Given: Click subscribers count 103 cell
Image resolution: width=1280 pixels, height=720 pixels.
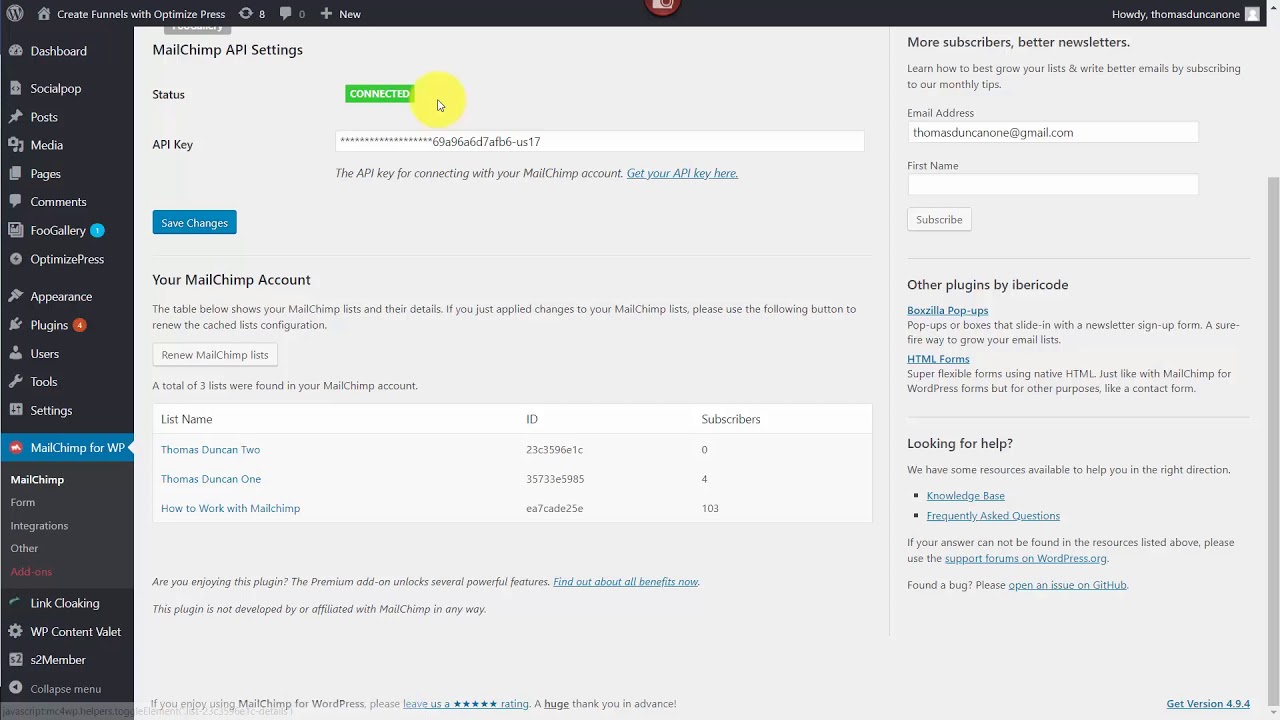Looking at the screenshot, I should 710,508.
